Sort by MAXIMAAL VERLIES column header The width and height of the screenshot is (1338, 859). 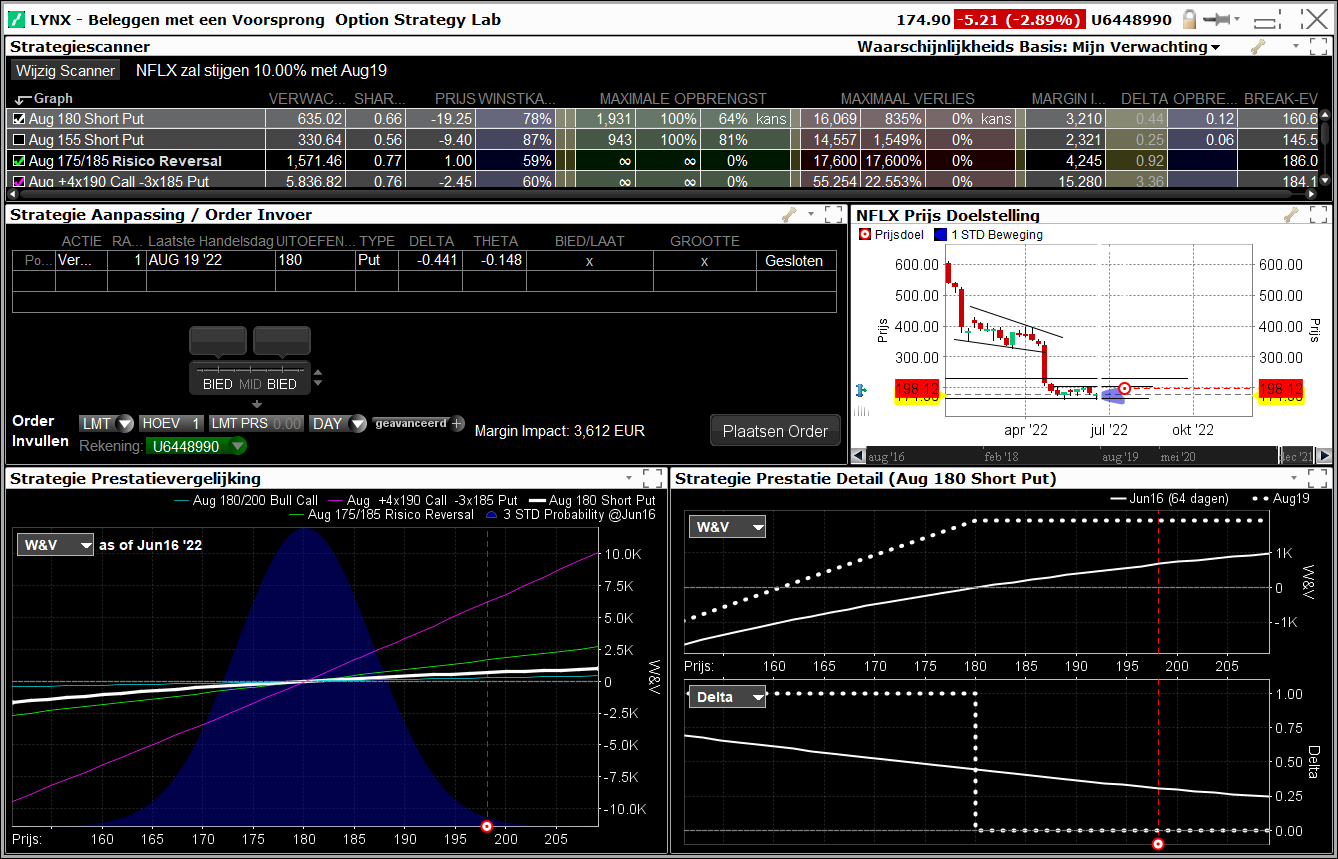click(x=907, y=99)
